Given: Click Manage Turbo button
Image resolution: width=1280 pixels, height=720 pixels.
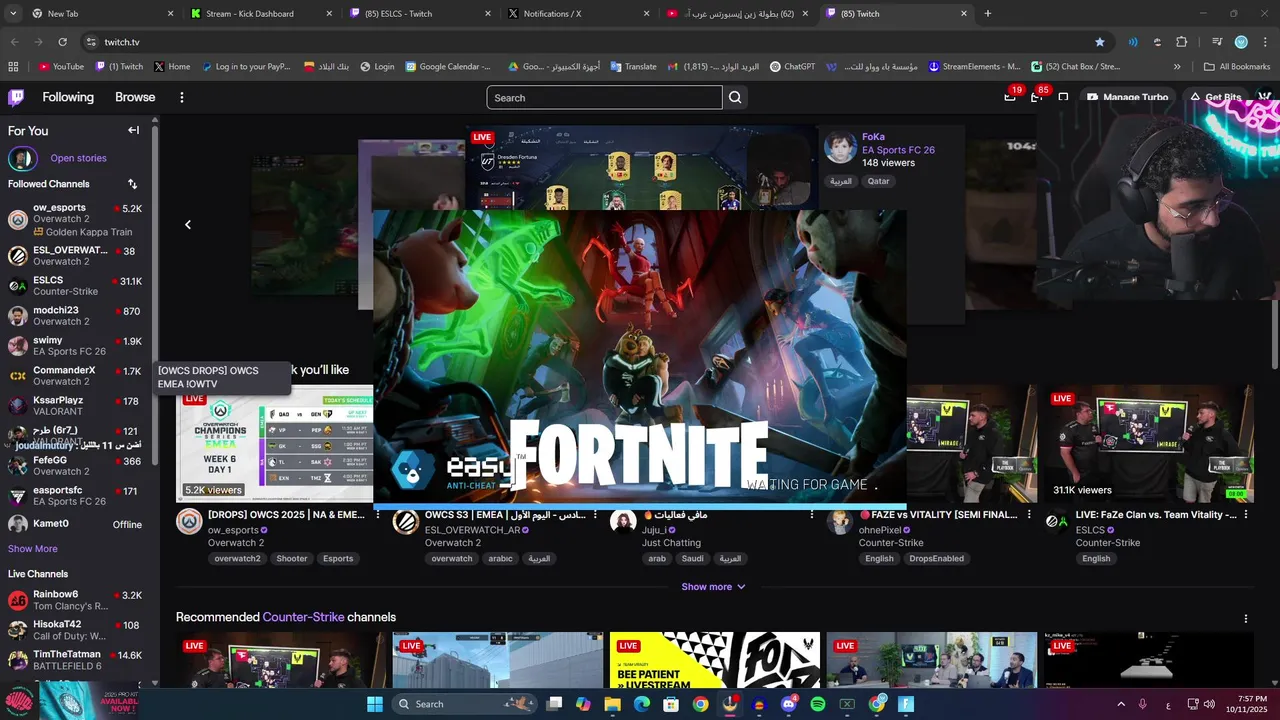Looking at the screenshot, I should [1128, 97].
